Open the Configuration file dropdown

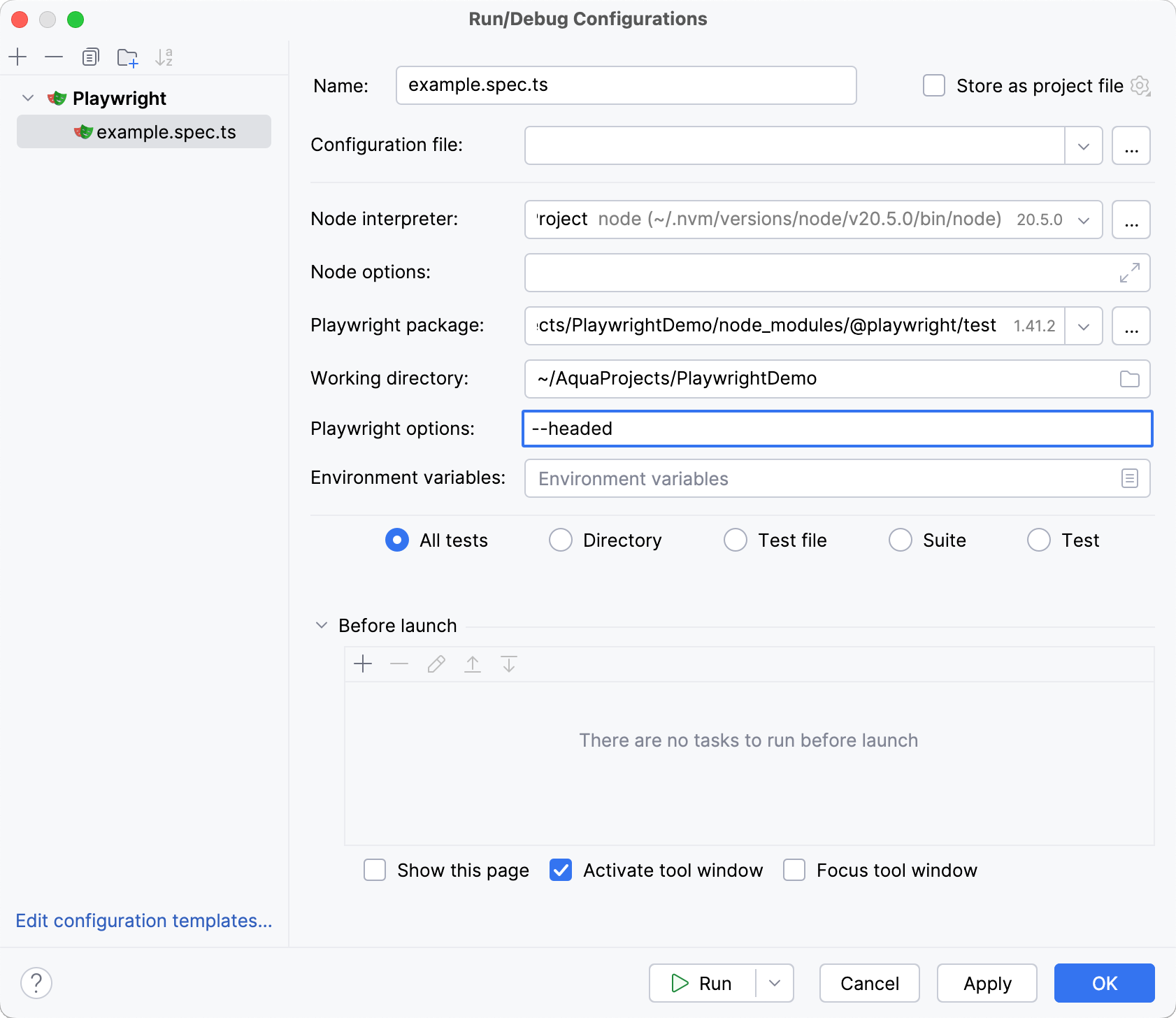click(x=1084, y=145)
